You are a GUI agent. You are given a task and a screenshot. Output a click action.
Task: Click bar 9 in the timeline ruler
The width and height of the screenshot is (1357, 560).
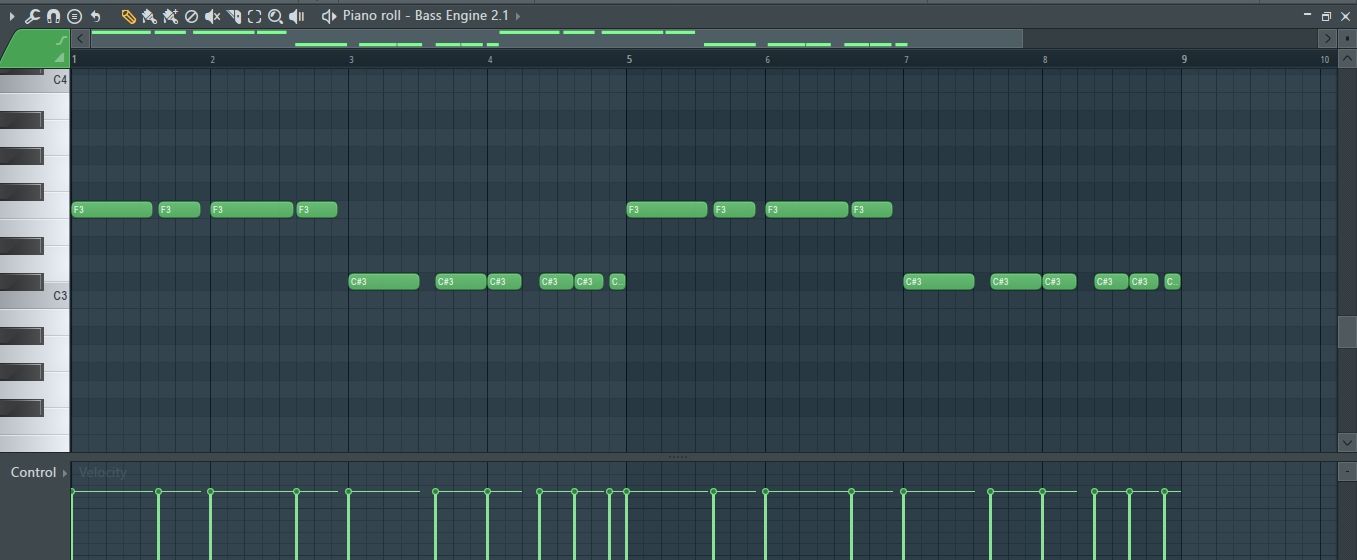pyautogui.click(x=1184, y=60)
